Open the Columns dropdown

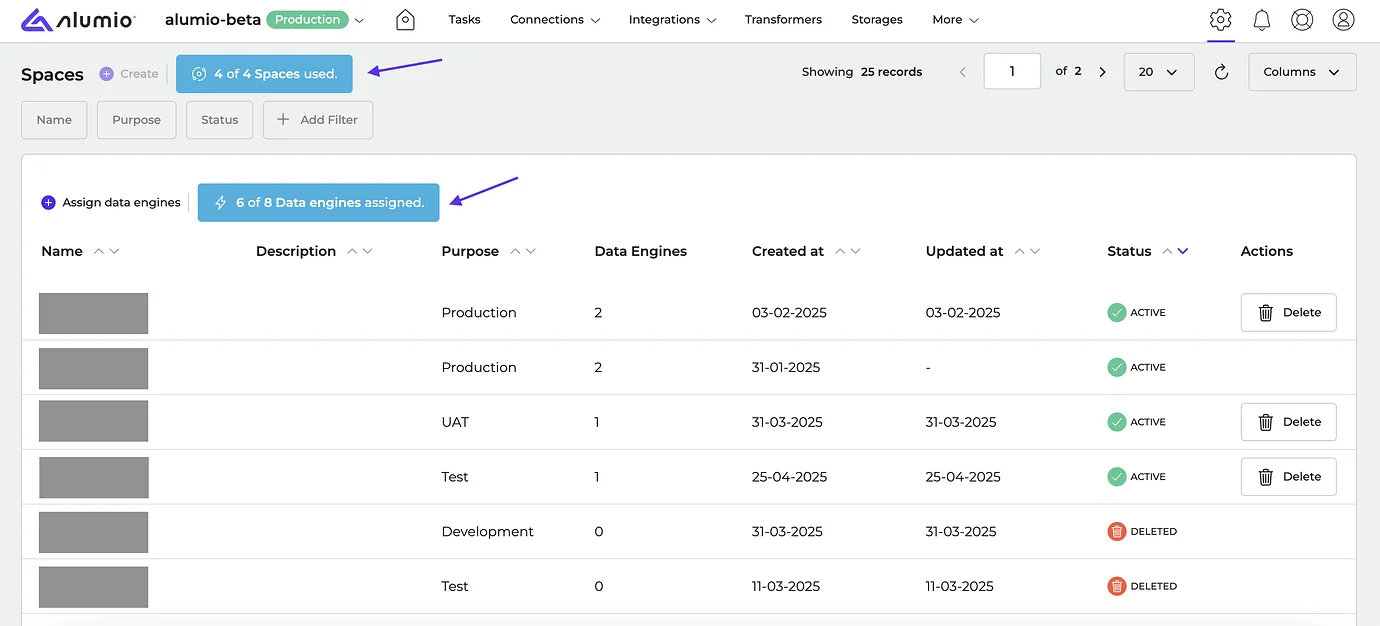(x=1302, y=72)
